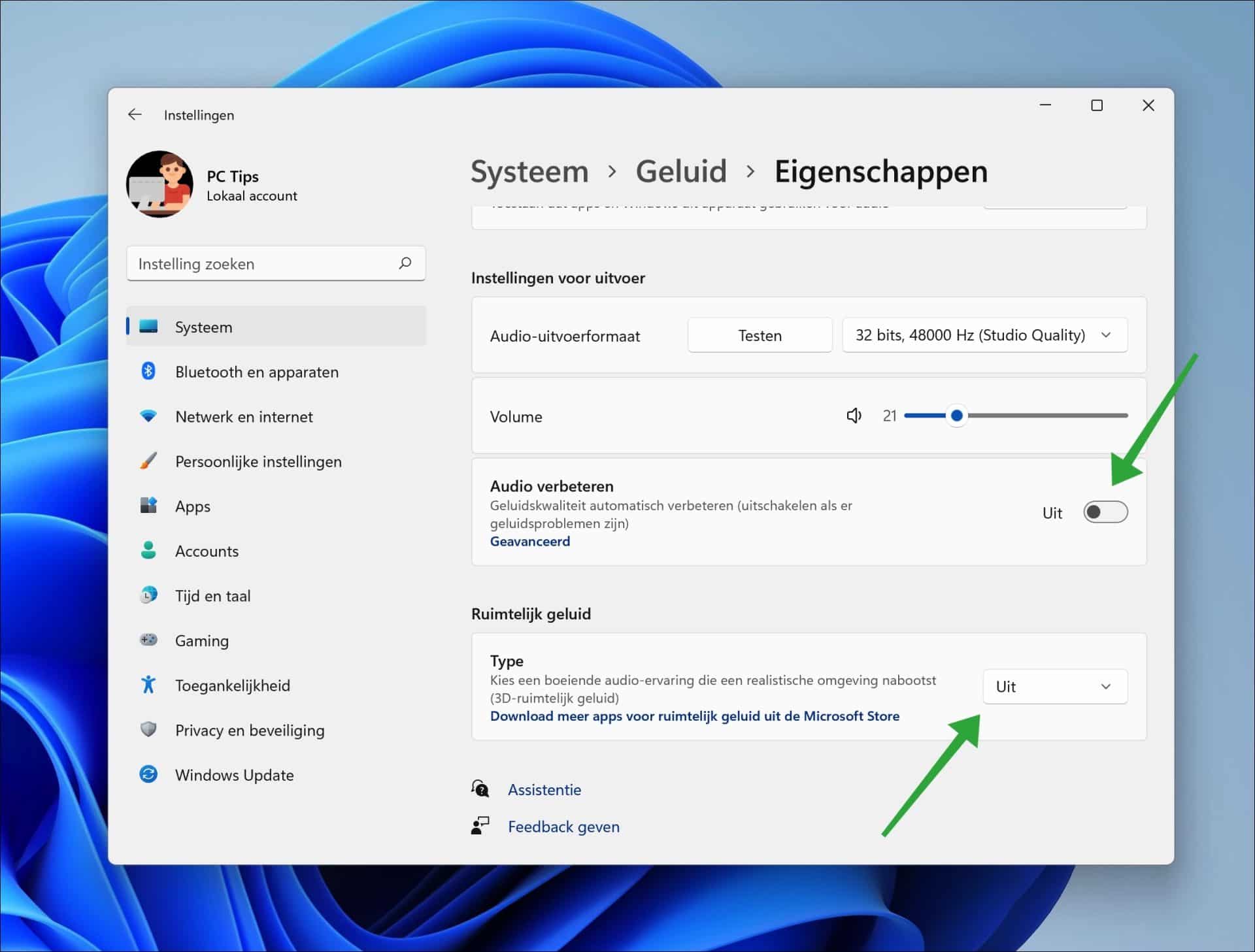The width and height of the screenshot is (1255, 952).
Task: Open Bluetooth en apparaten settings
Action: (x=150, y=371)
